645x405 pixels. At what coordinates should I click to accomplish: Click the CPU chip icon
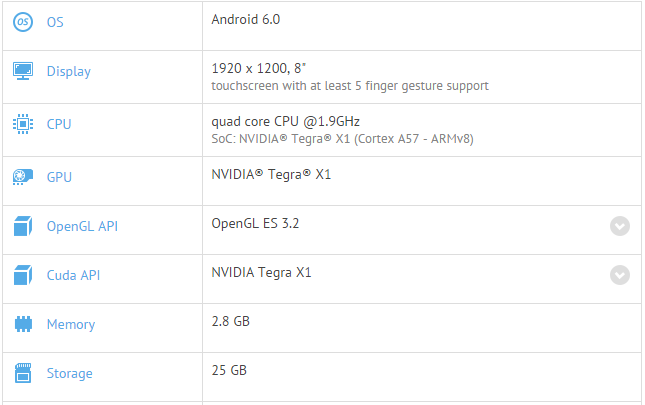coord(23,125)
